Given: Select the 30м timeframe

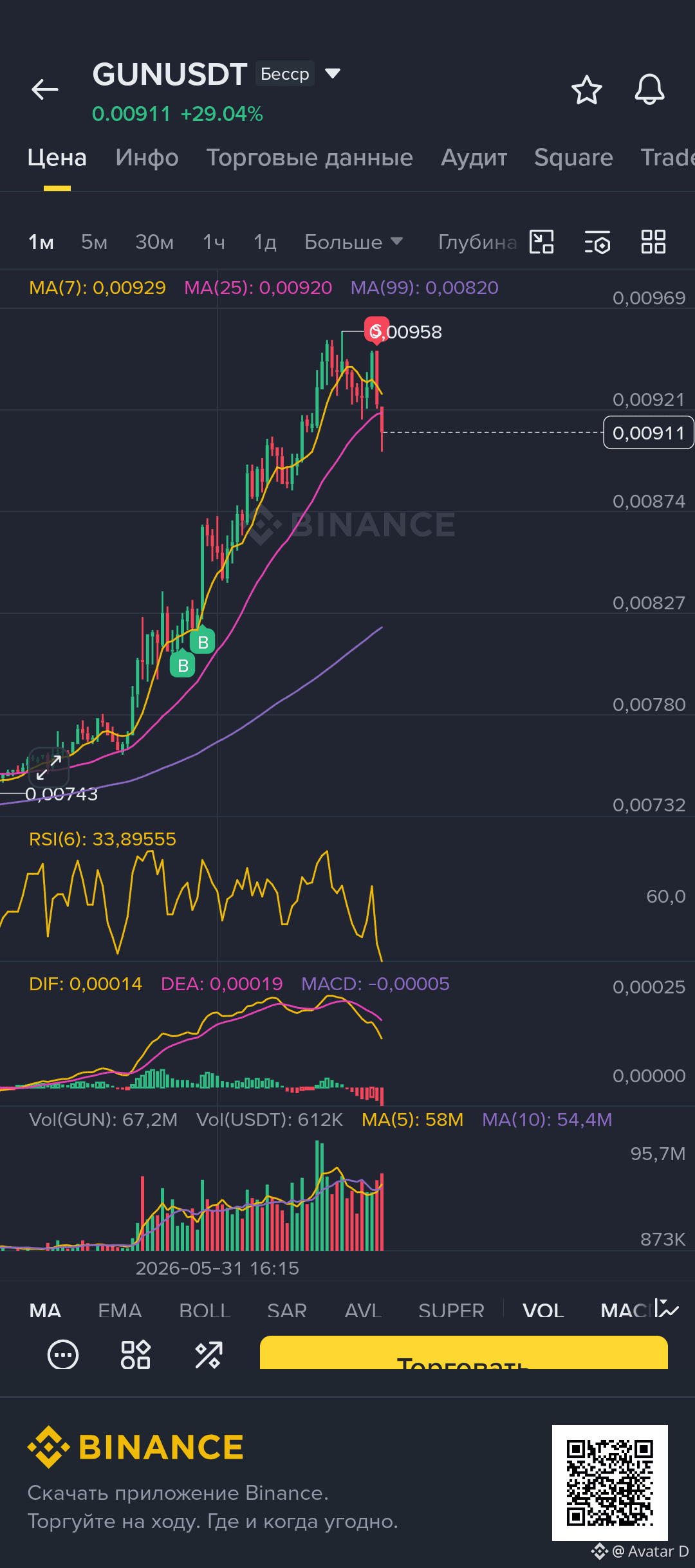Looking at the screenshot, I should point(154,242).
